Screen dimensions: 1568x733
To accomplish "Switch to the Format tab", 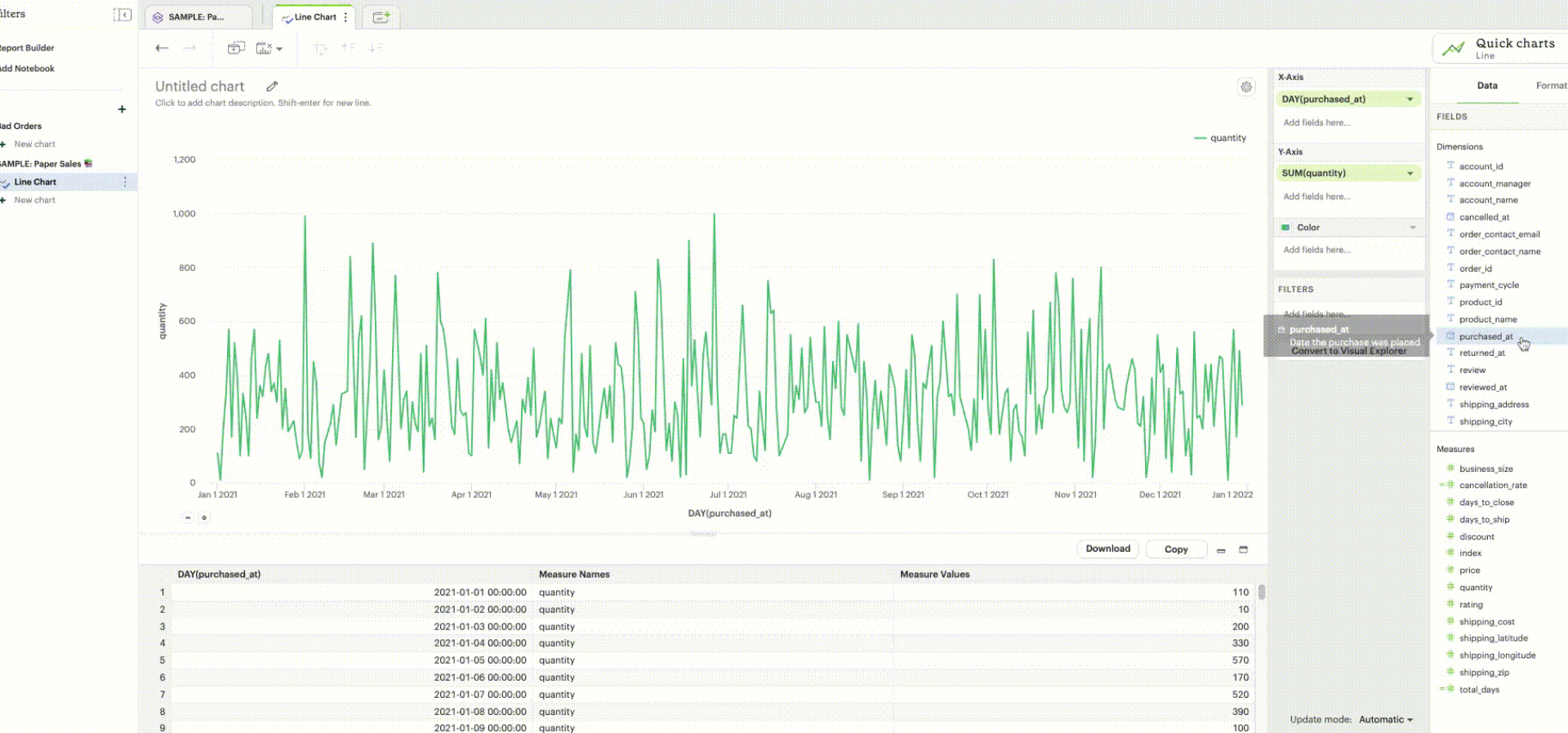I will (x=1550, y=86).
